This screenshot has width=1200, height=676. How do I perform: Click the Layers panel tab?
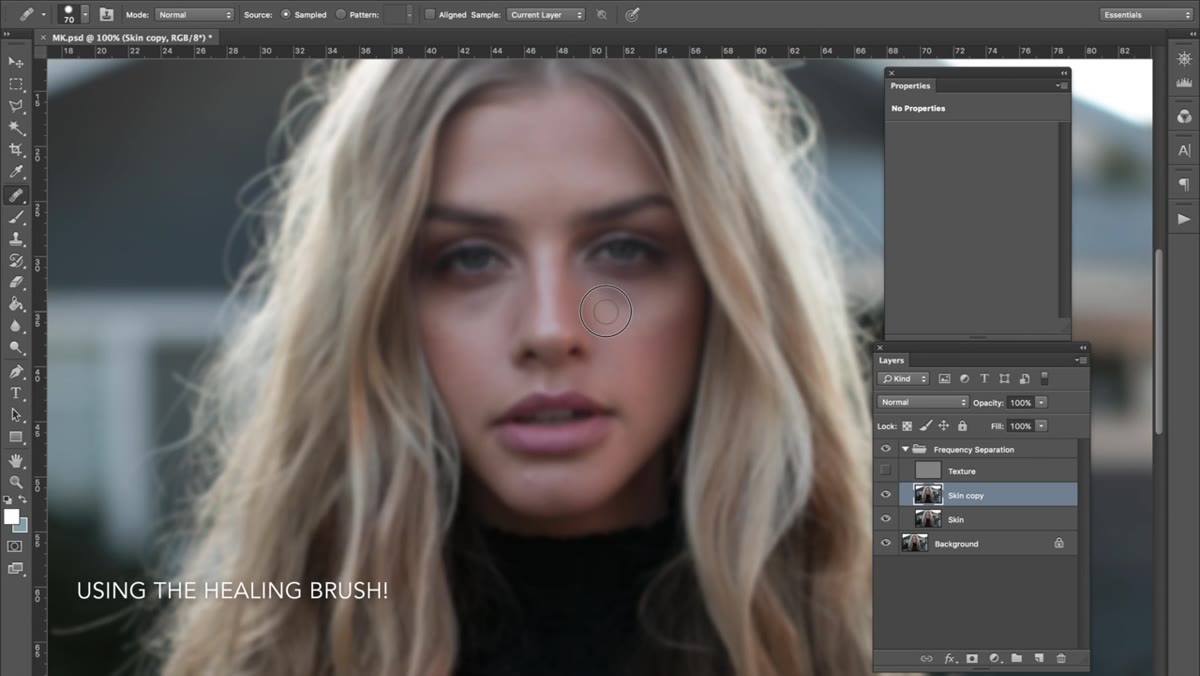pos(891,360)
